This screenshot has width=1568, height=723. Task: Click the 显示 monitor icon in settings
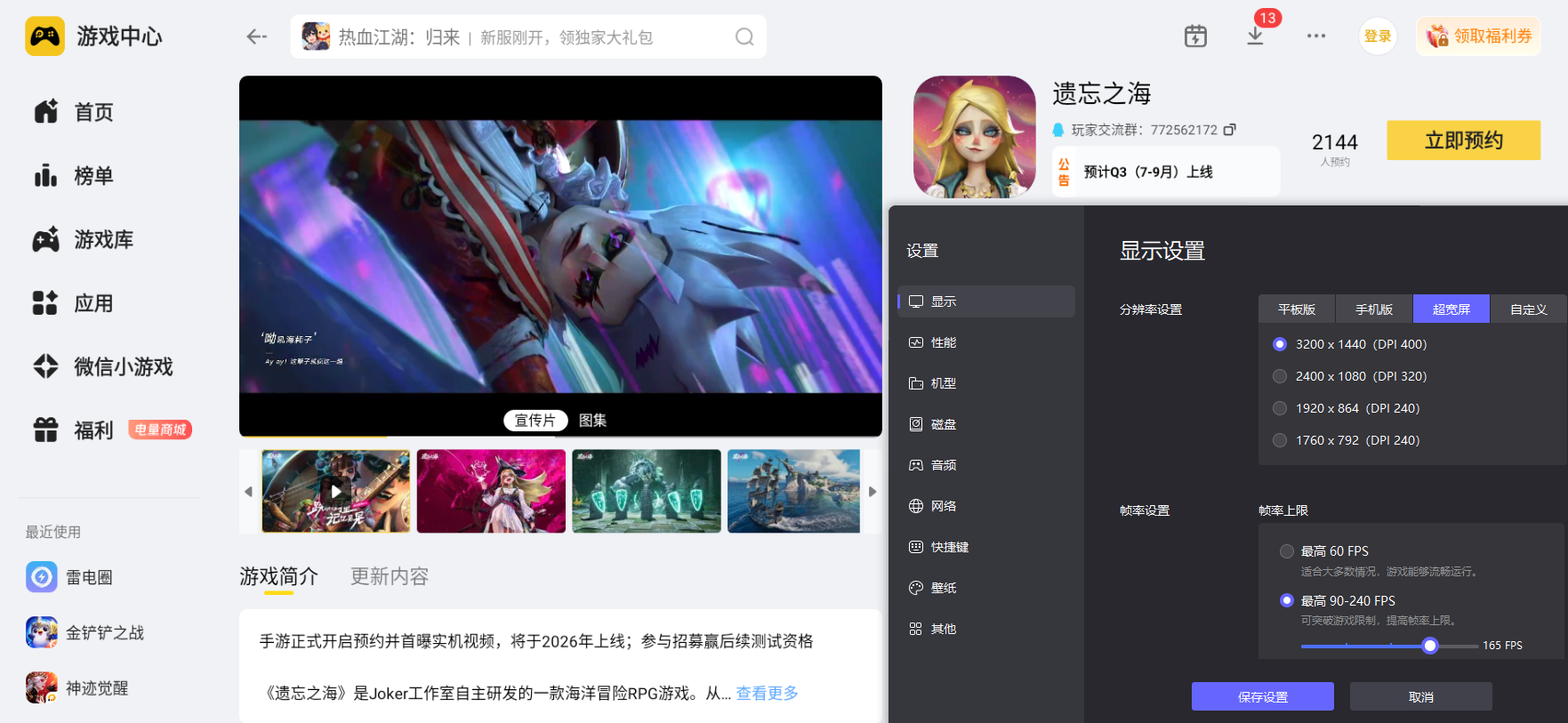click(x=916, y=301)
